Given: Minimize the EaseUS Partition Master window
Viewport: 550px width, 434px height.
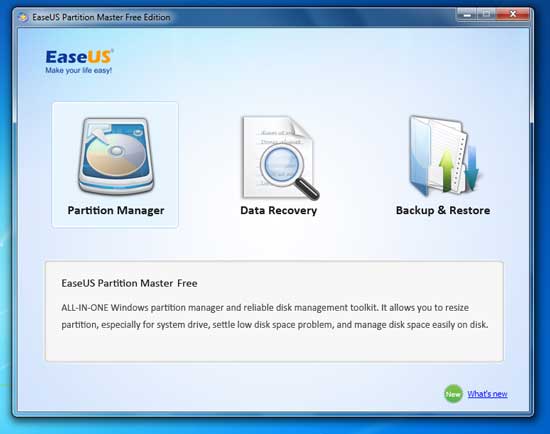Looking at the screenshot, I should coord(467,14).
